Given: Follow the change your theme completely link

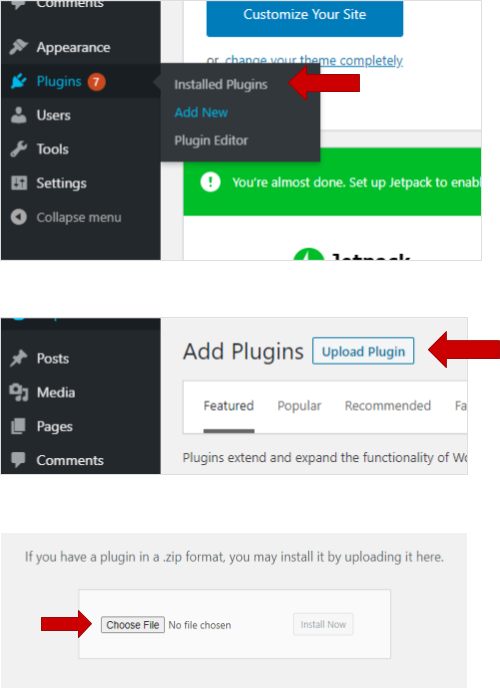Looking at the screenshot, I should click(314, 61).
